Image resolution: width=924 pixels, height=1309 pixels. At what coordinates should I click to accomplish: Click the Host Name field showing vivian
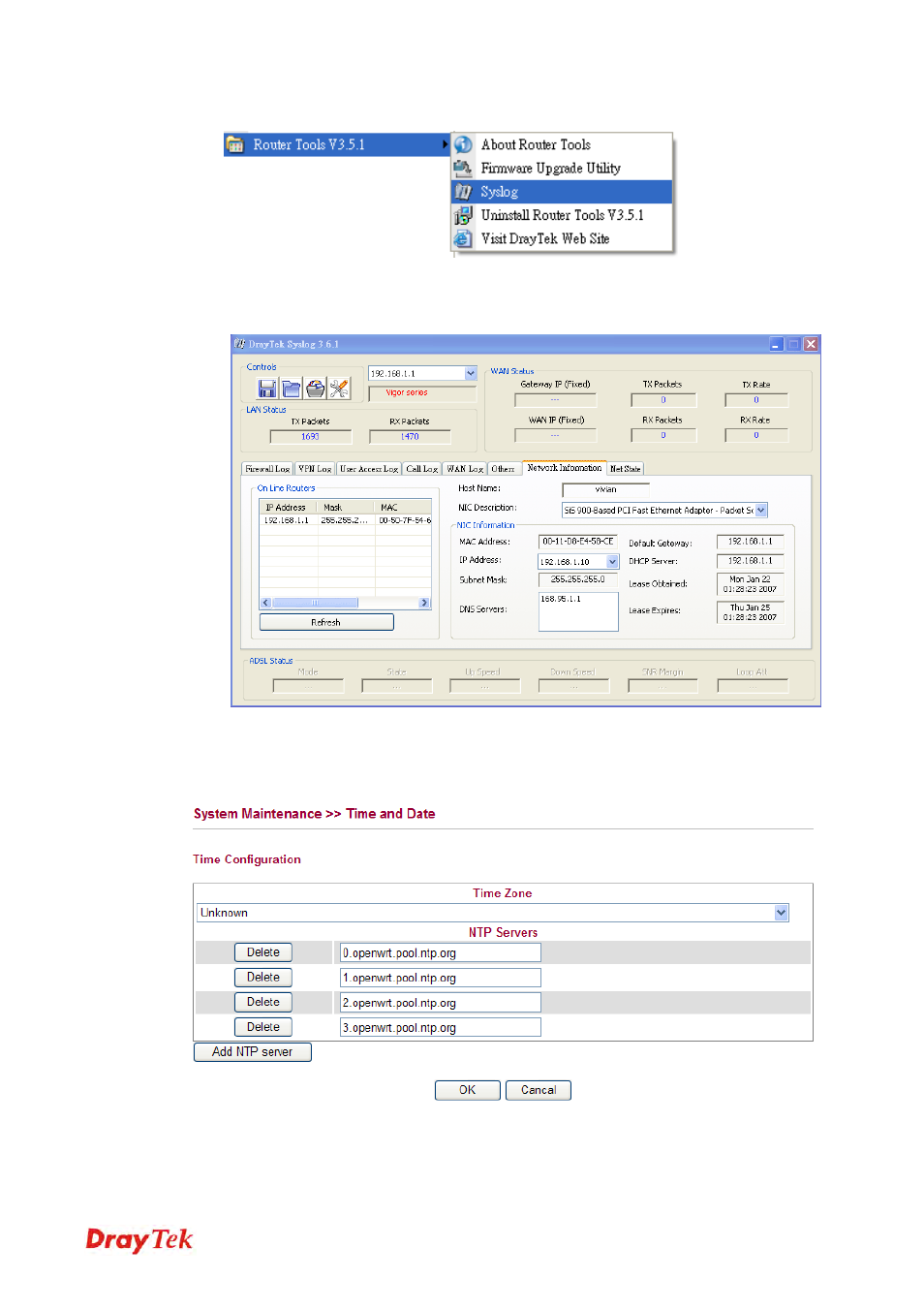[x=606, y=489]
